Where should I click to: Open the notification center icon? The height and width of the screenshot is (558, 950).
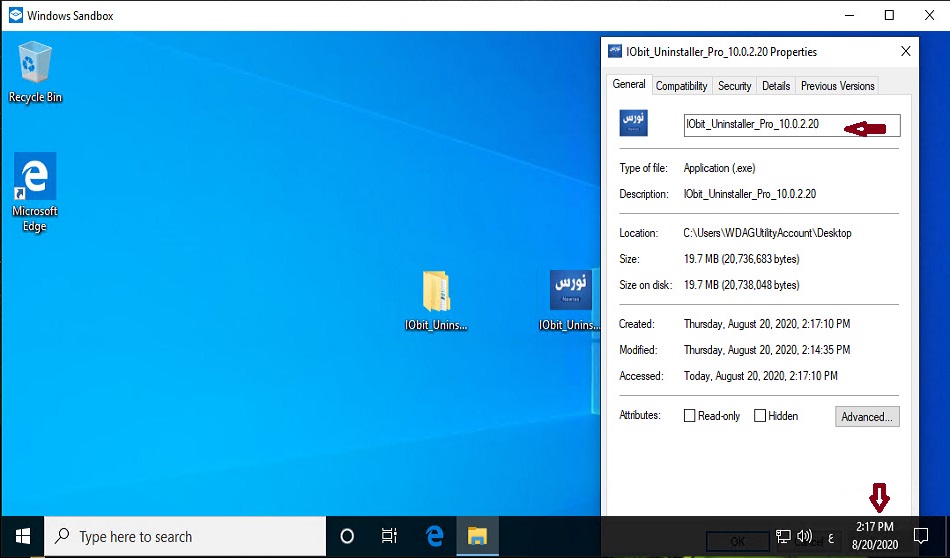(922, 536)
